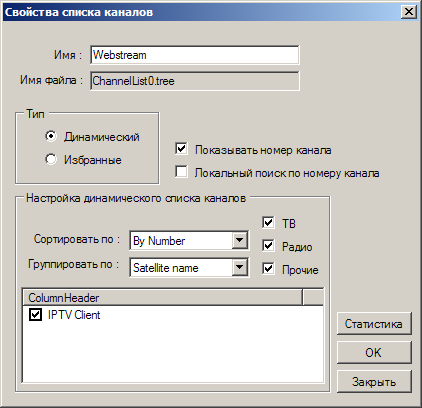
Task: Open the Сортировать по dropdown arrow
Action: 239,240
